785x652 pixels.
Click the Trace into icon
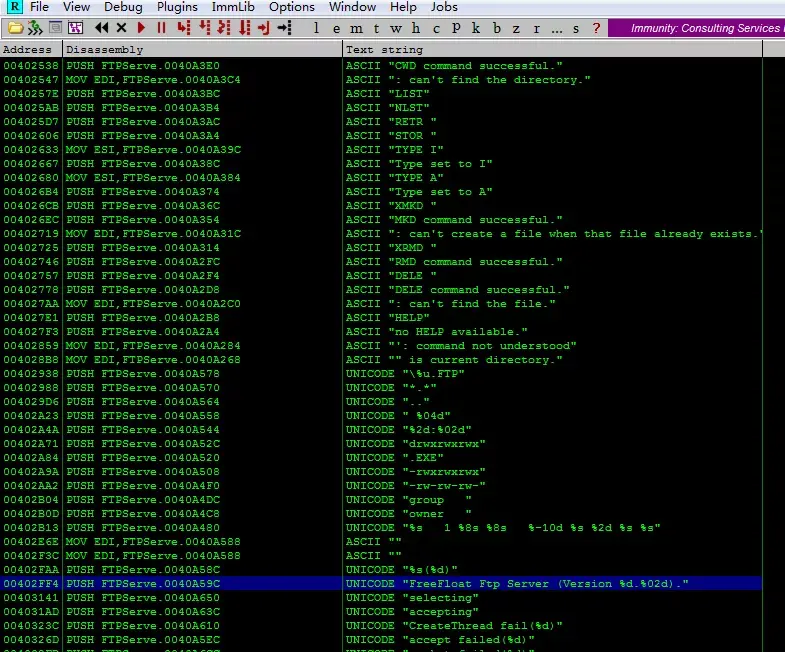coord(224,28)
